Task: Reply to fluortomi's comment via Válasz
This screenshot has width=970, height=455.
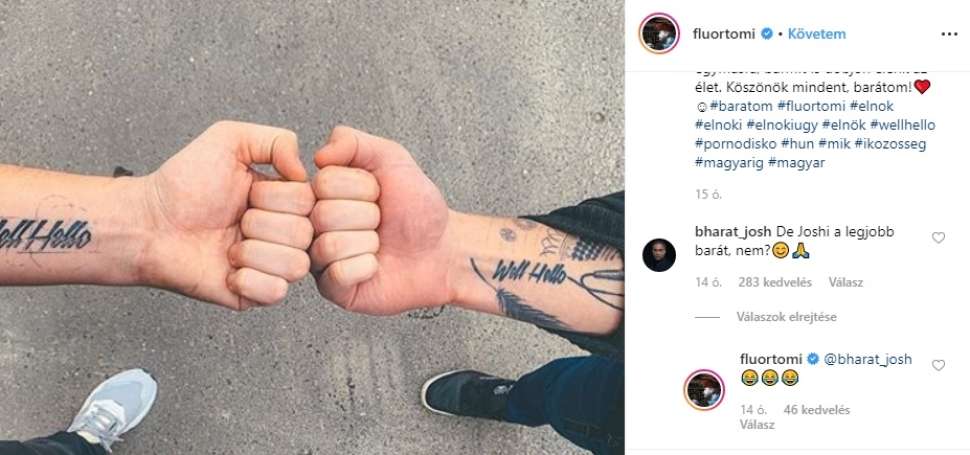Action: (x=757, y=425)
